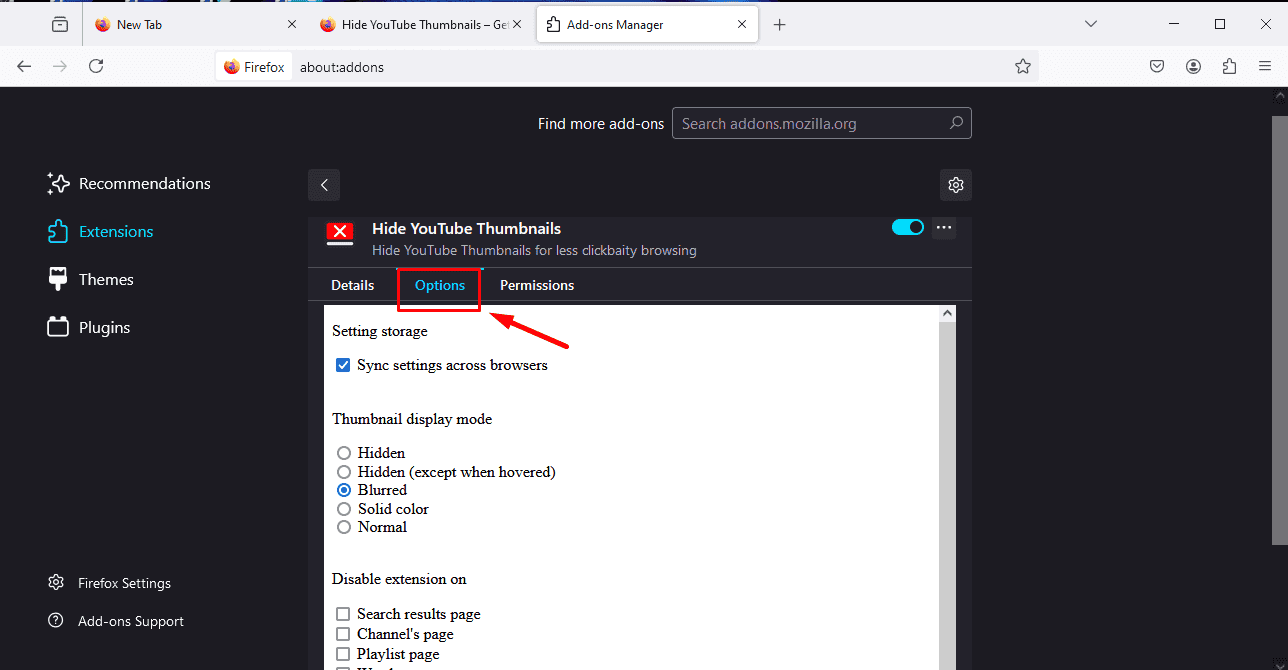Close the New Tab tab
The width and height of the screenshot is (1288, 670).
[292, 25]
